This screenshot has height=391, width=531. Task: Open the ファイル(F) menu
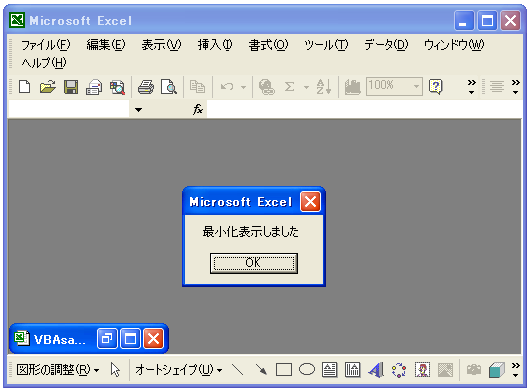[46, 45]
